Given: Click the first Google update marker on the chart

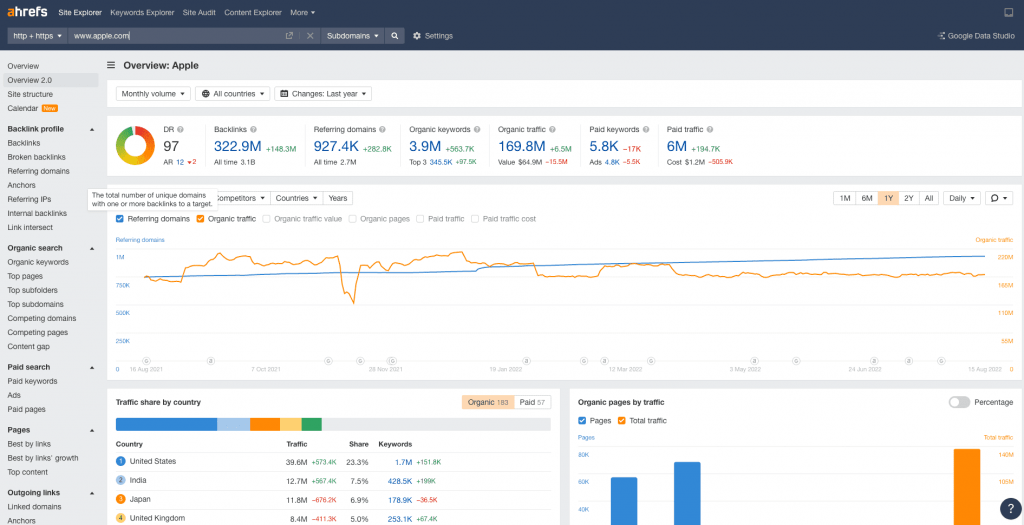Looking at the screenshot, I should (x=146, y=360).
